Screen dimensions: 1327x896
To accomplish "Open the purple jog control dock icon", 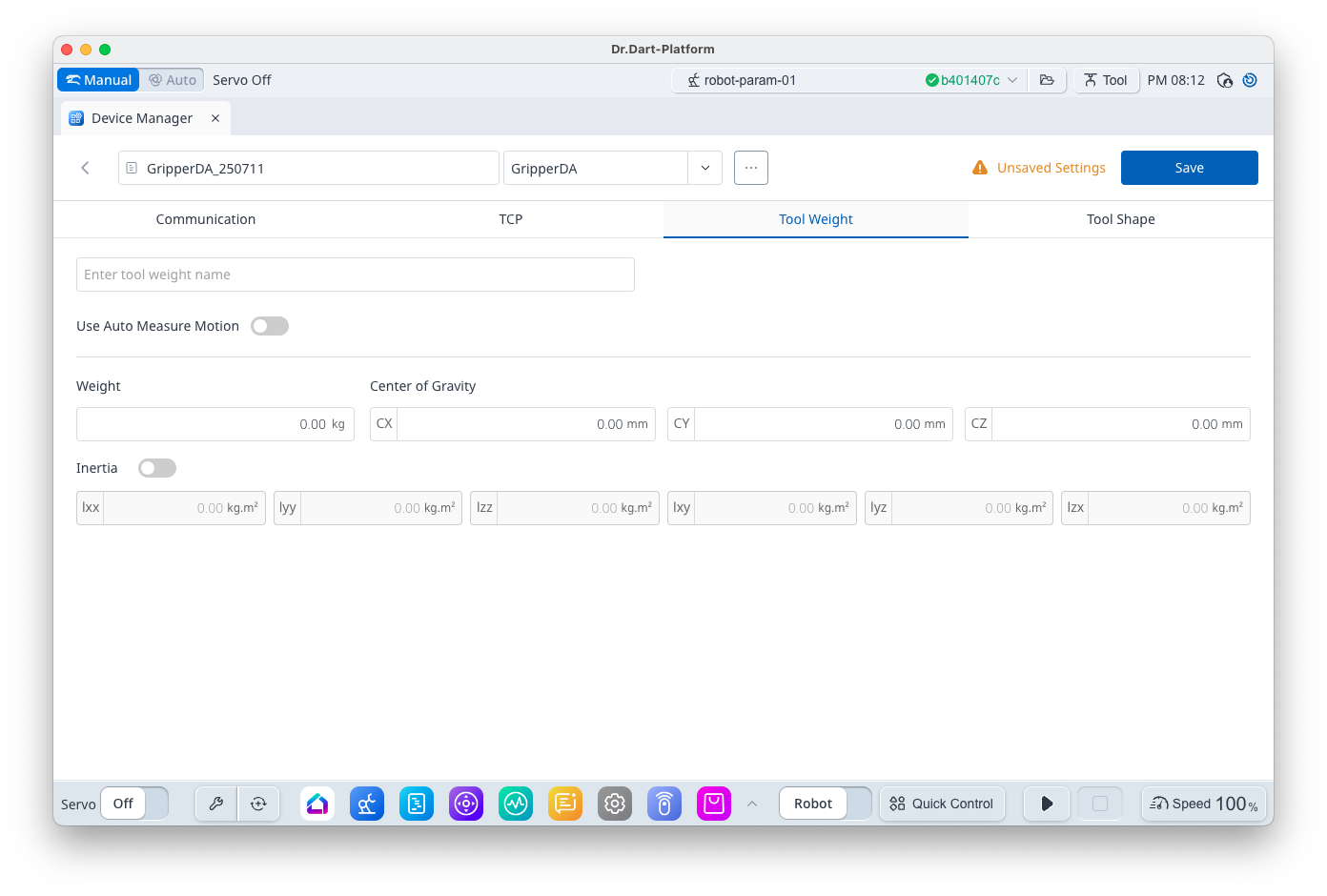I will click(466, 804).
